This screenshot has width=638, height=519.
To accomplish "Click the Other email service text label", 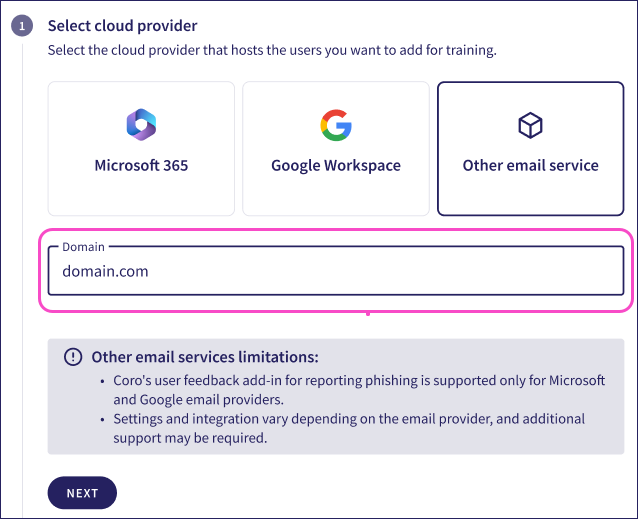I will coord(530,165).
